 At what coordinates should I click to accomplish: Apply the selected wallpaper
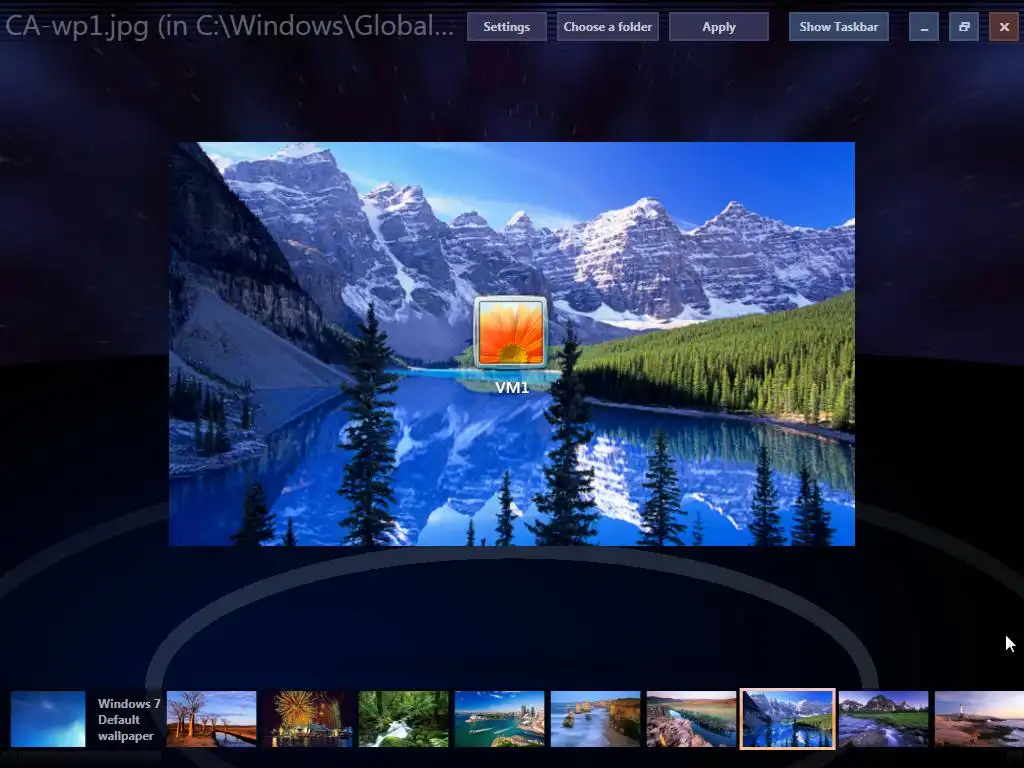(718, 27)
